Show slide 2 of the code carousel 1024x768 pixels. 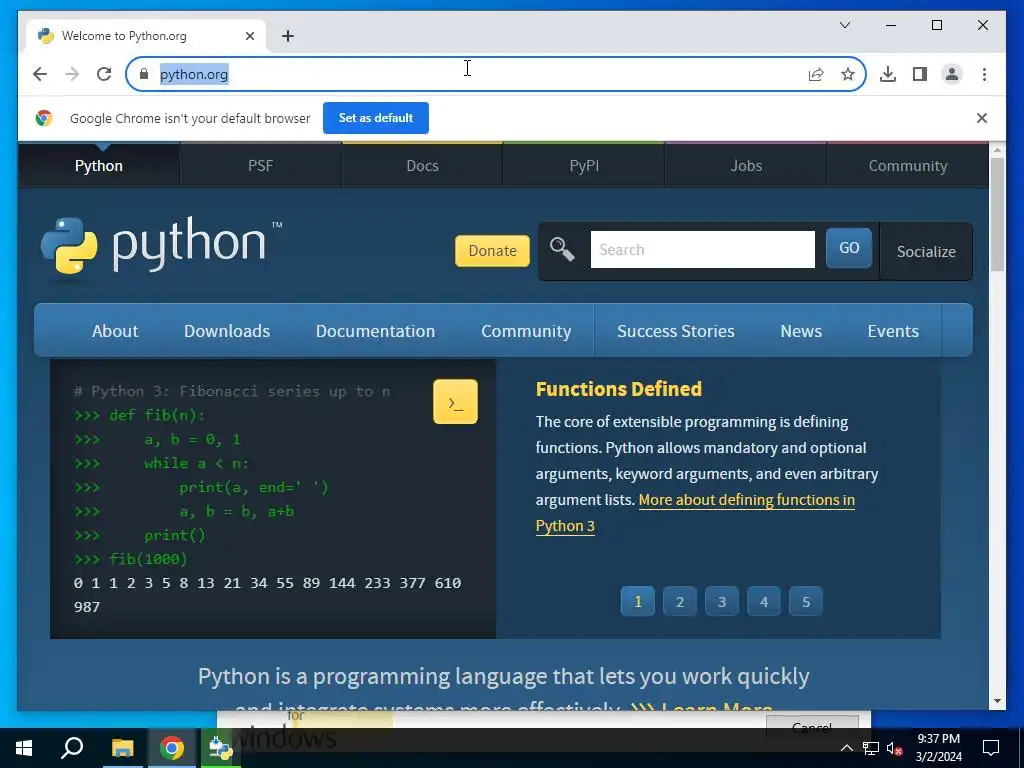click(680, 601)
